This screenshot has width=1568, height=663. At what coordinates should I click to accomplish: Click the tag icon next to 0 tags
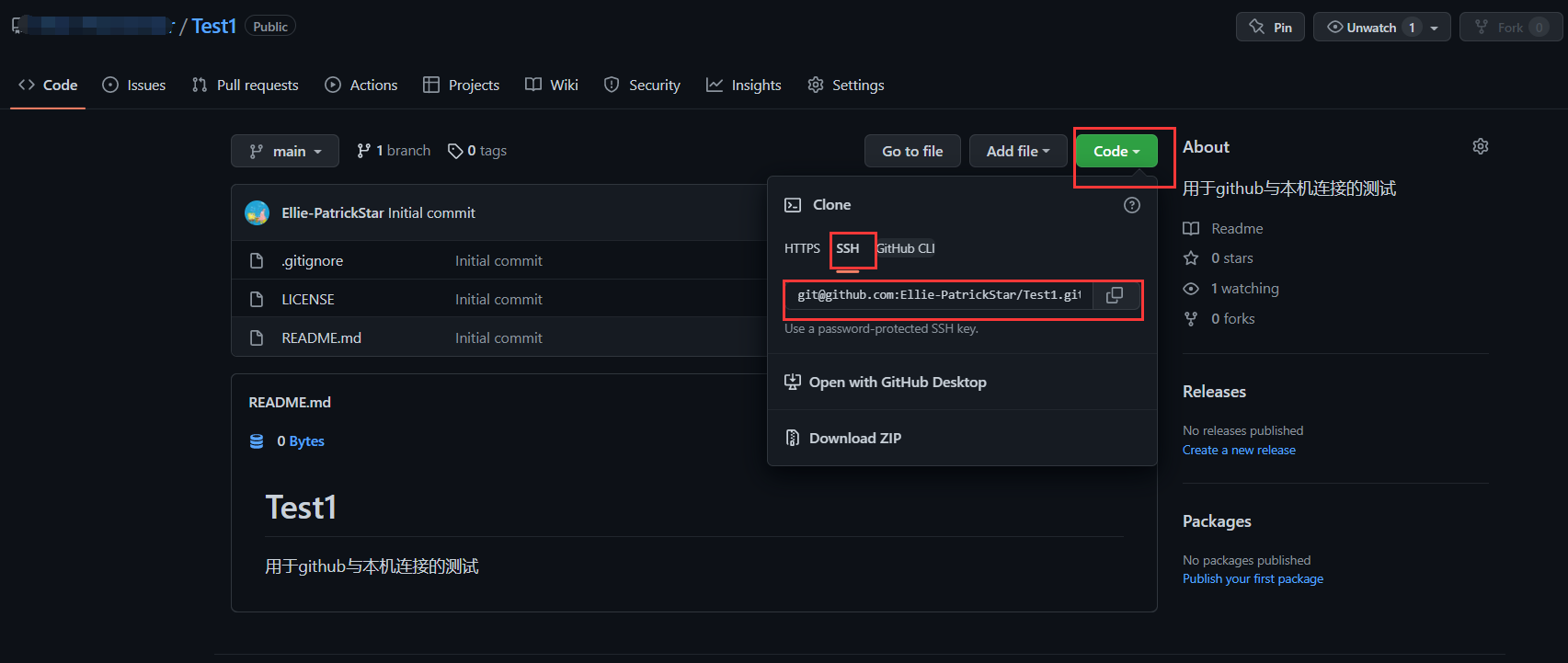tap(455, 151)
